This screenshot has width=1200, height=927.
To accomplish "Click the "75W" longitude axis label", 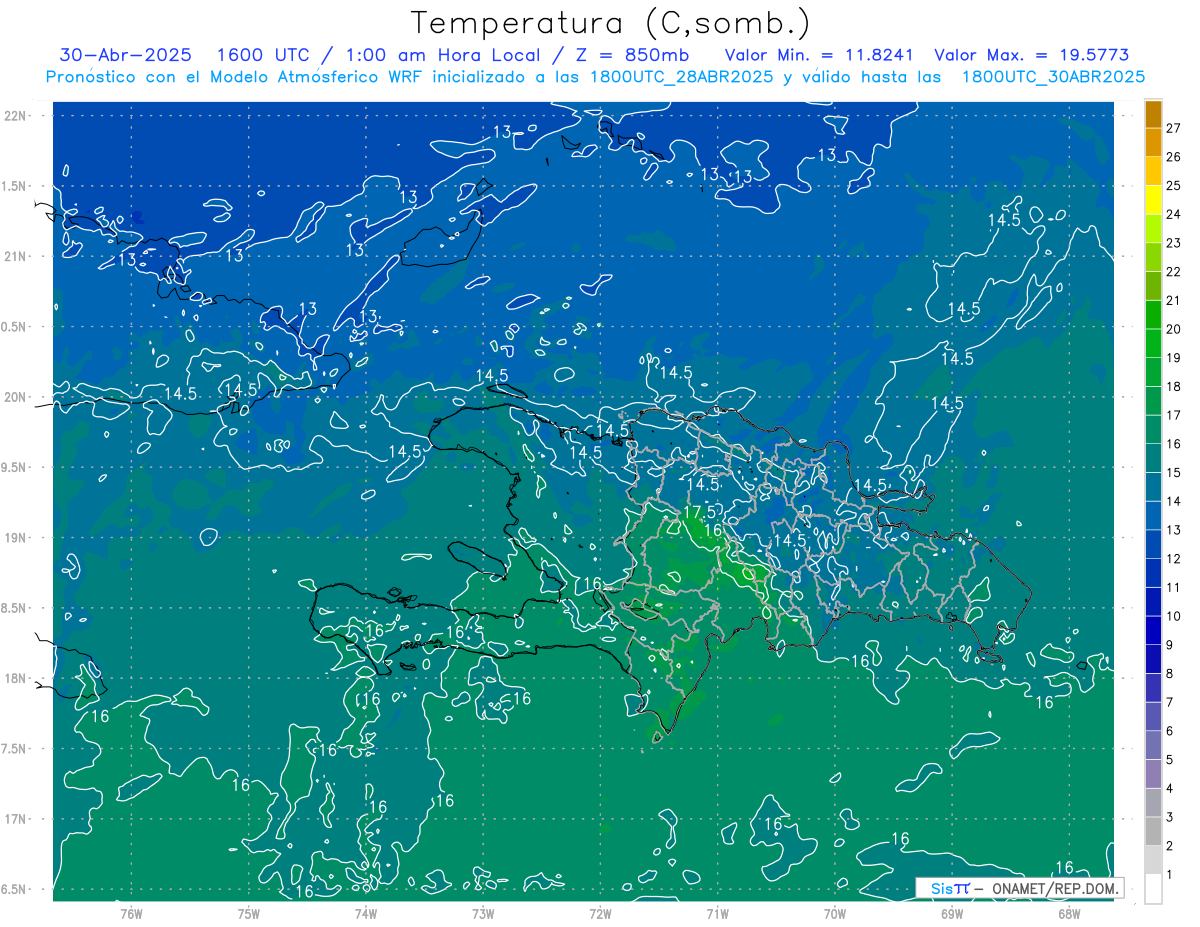I will [249, 913].
